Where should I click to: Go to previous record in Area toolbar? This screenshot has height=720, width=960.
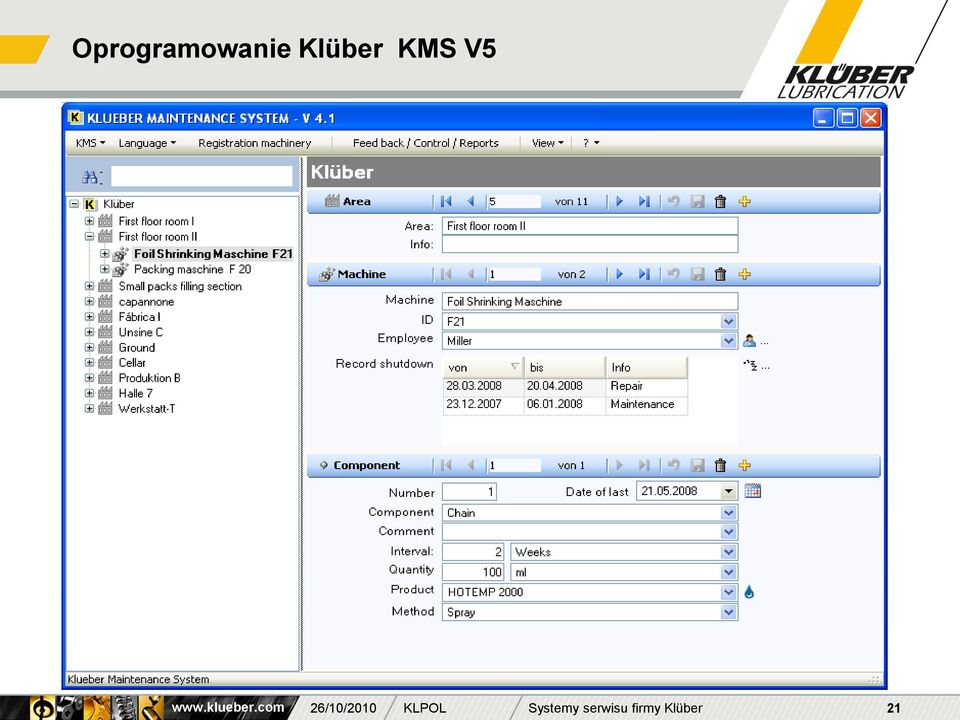tap(471, 201)
